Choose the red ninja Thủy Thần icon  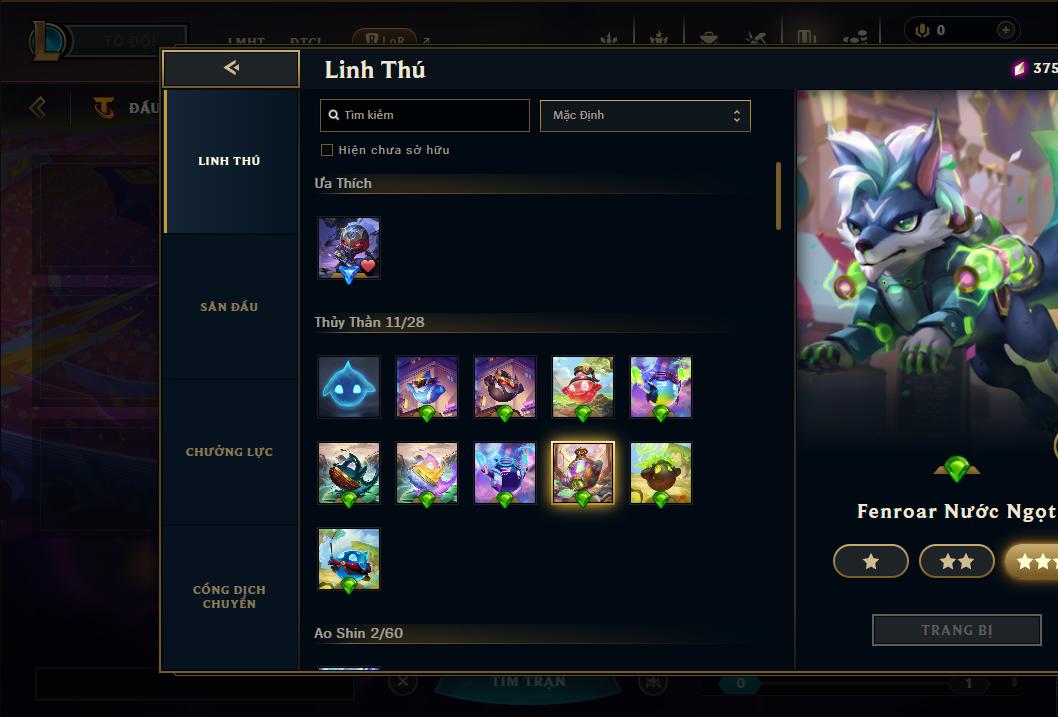349,559
